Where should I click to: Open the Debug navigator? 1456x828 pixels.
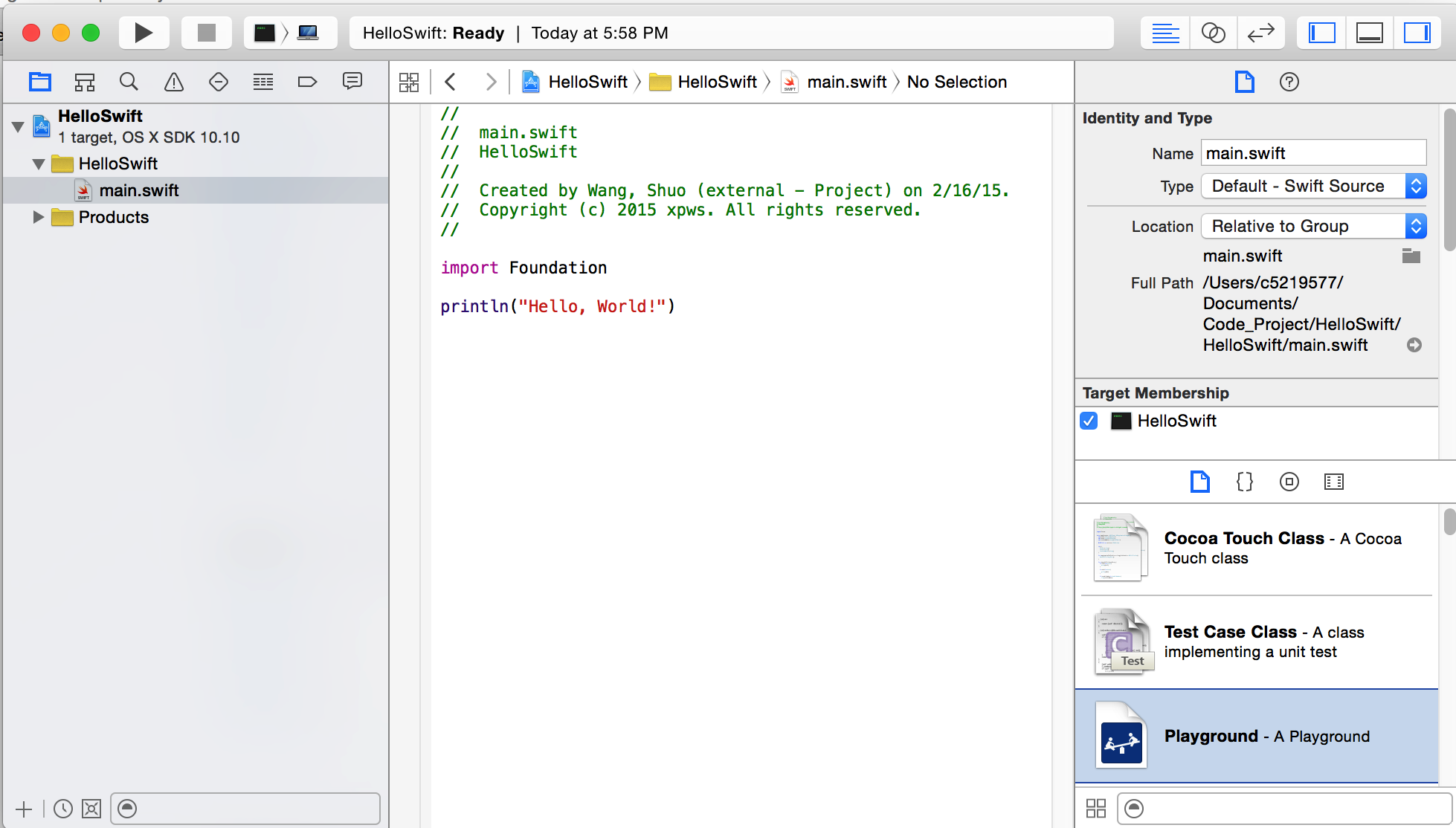(x=263, y=82)
